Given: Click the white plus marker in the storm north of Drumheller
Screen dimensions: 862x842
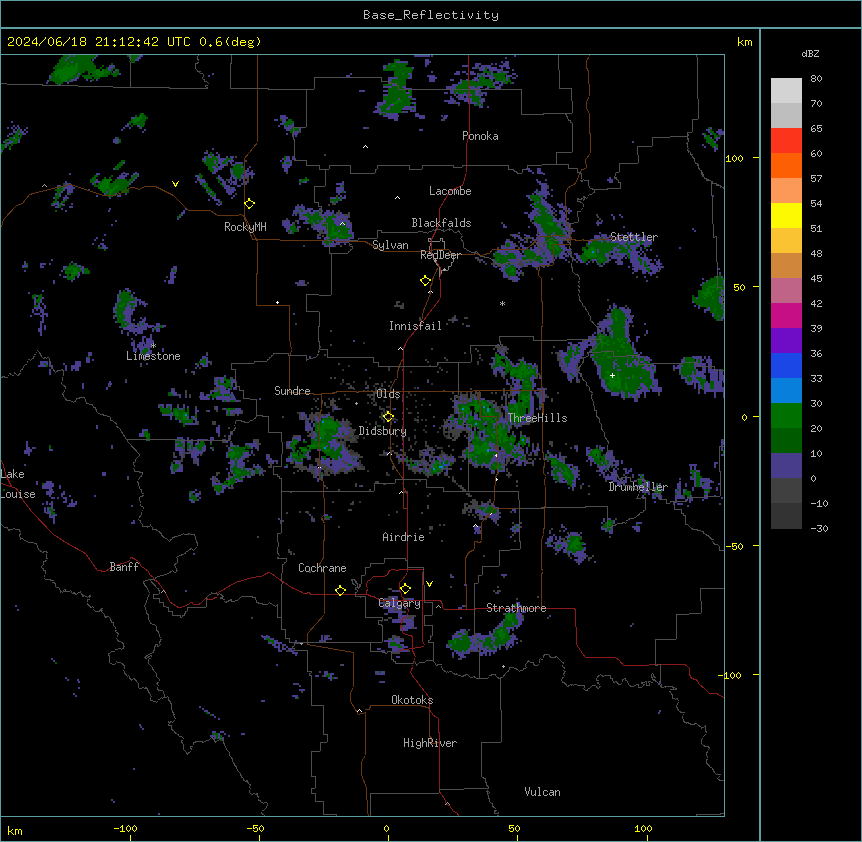Looking at the screenshot, I should point(612,375).
